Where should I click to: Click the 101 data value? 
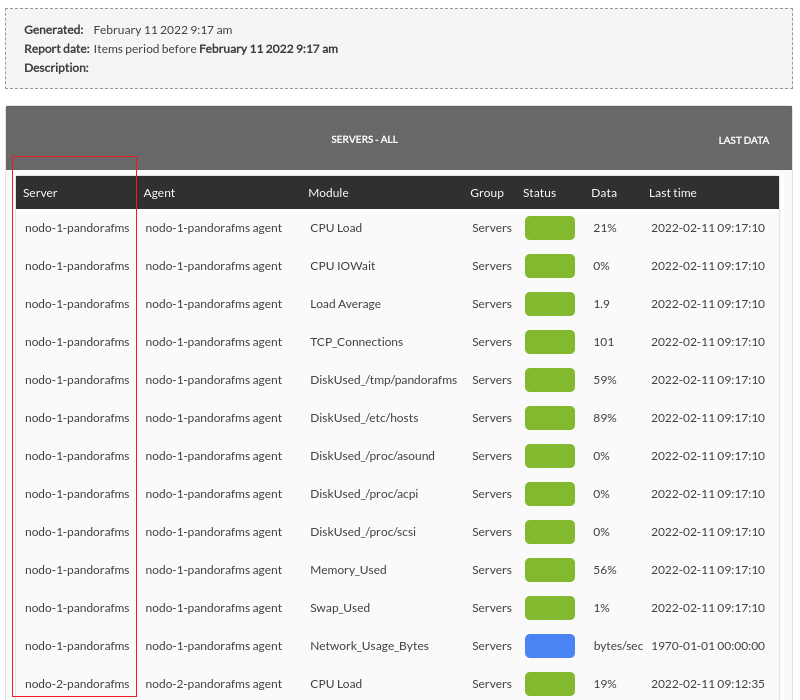click(603, 342)
